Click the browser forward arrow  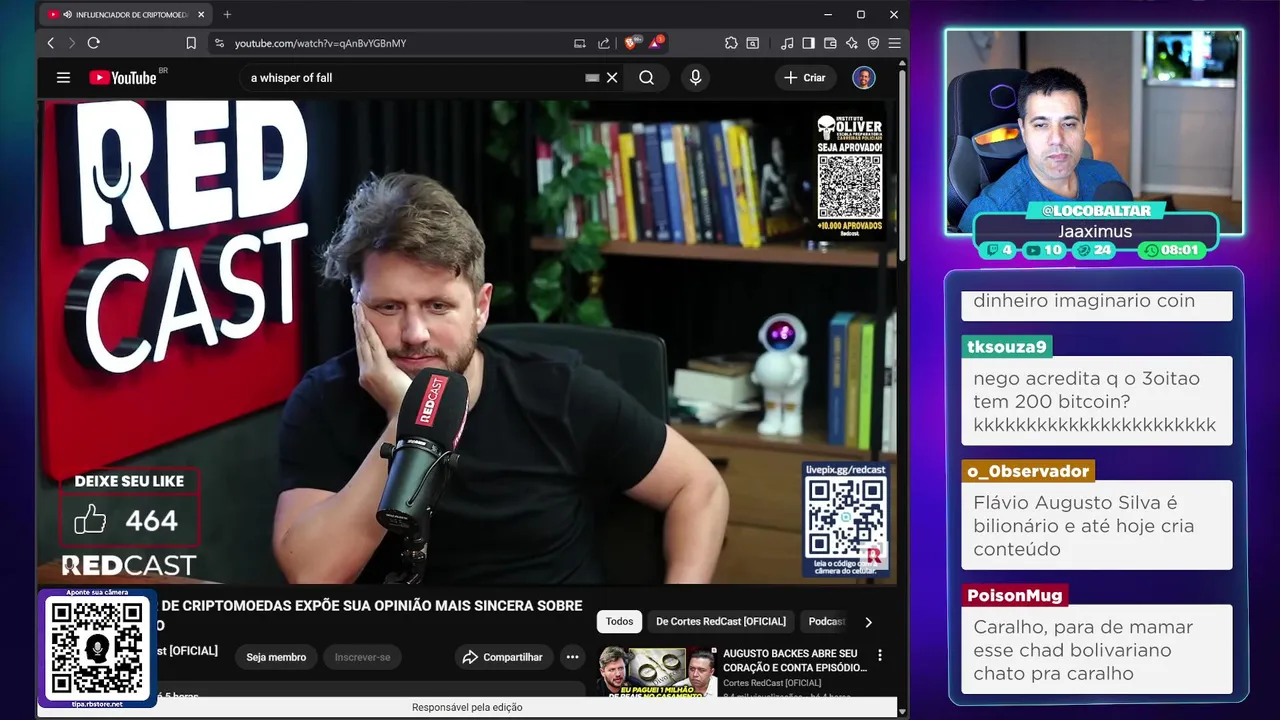click(x=72, y=43)
